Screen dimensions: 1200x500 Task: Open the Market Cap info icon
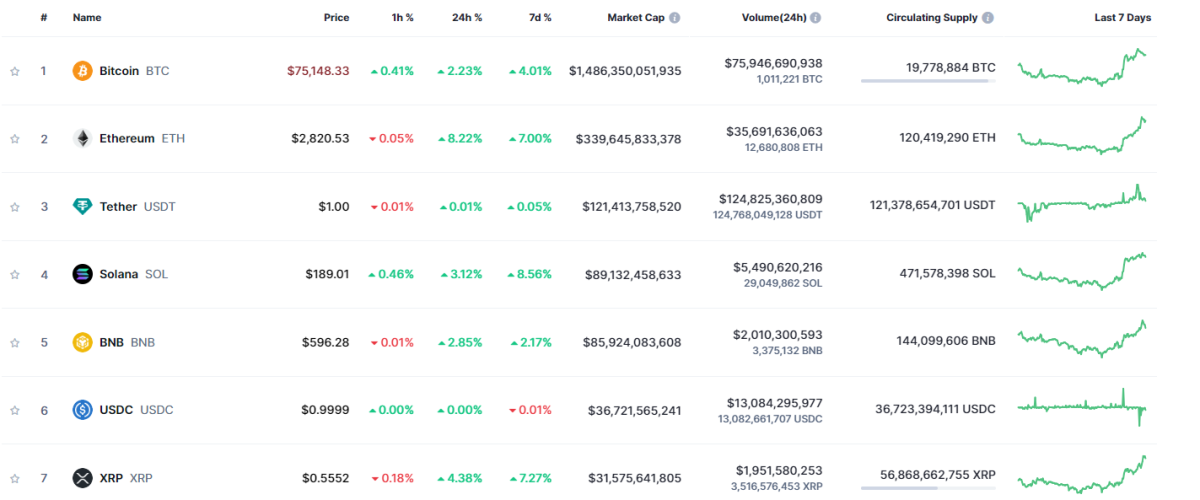675,18
